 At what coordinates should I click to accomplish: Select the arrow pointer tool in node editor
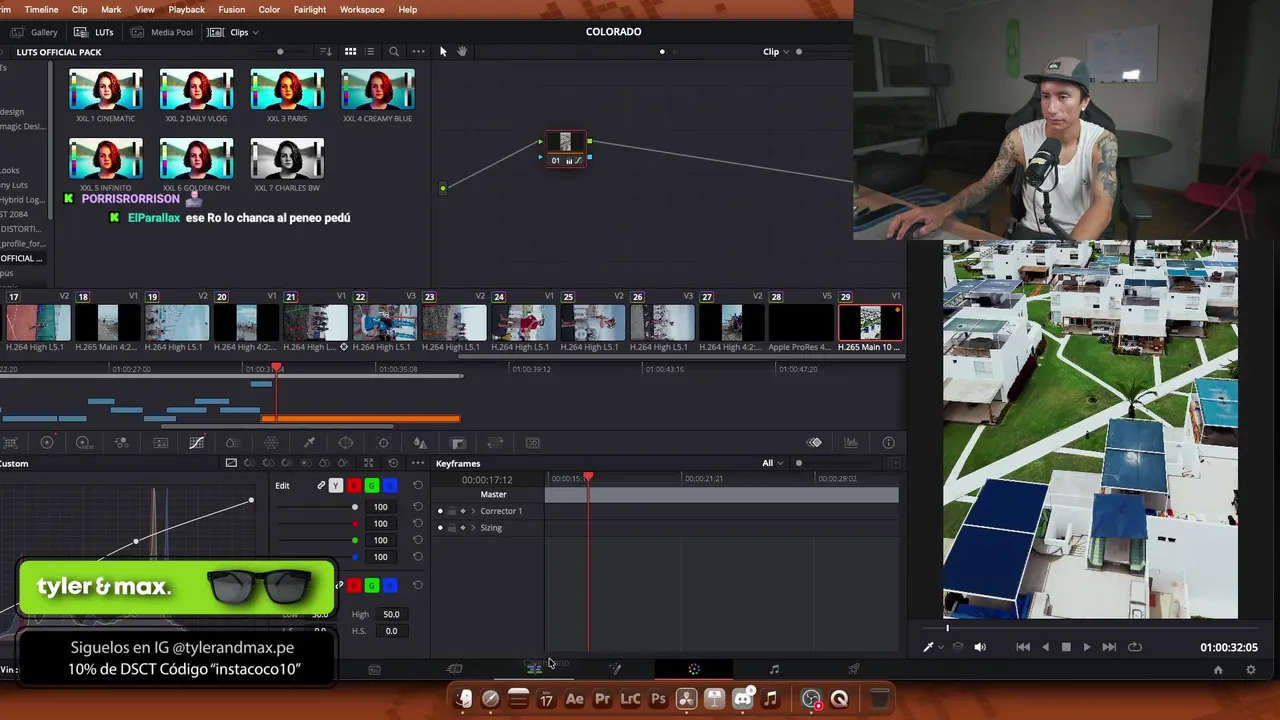(443, 51)
